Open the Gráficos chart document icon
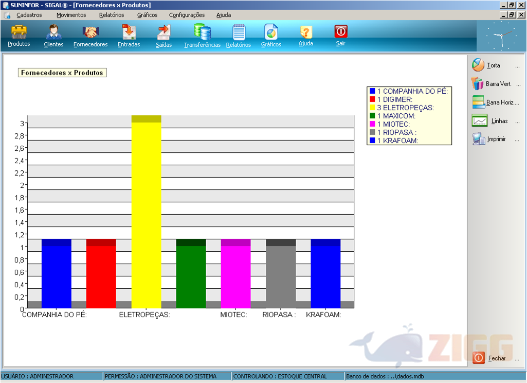This screenshot has height=383, width=527. click(271, 32)
